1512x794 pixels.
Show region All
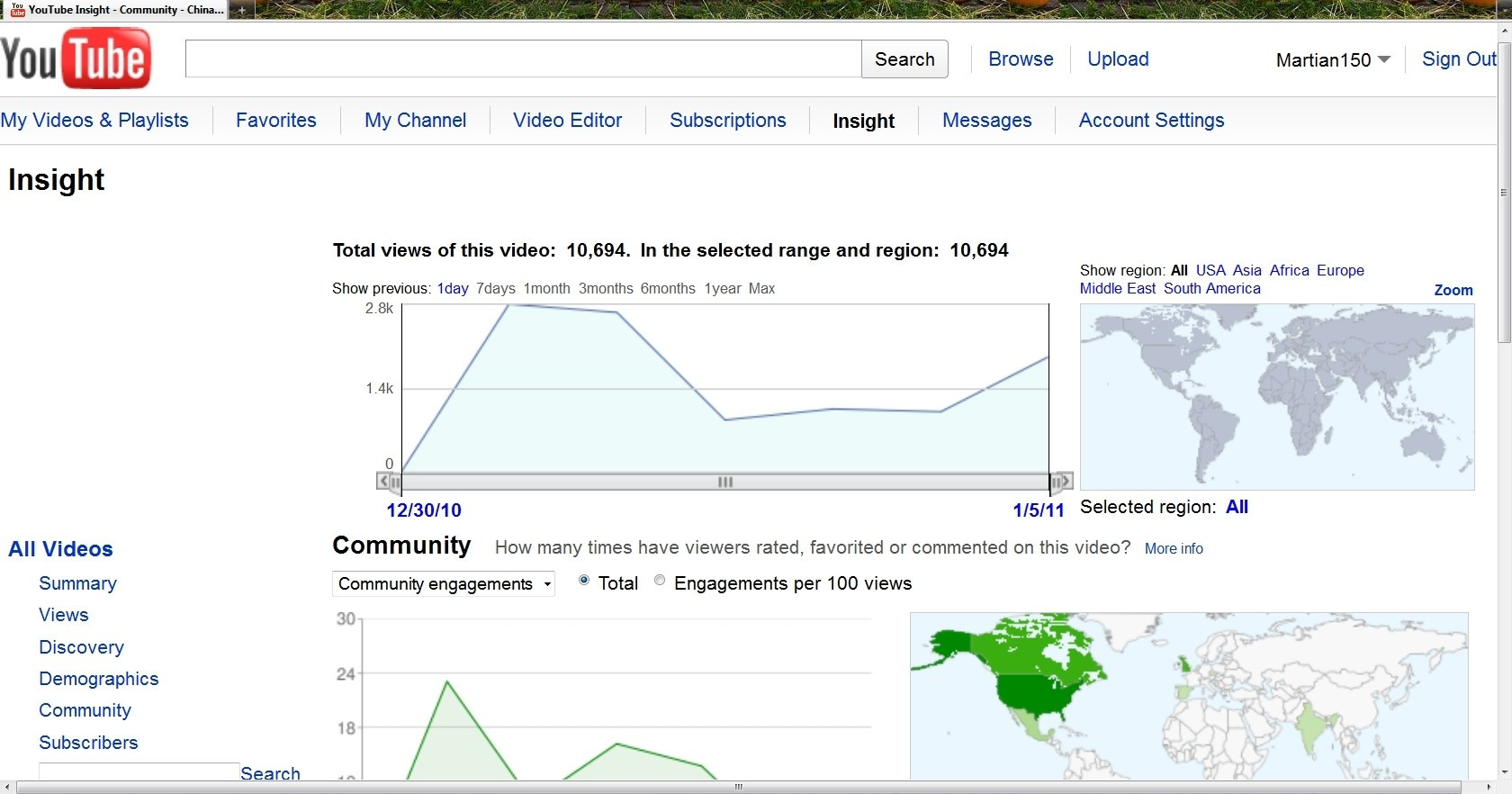tap(1179, 270)
